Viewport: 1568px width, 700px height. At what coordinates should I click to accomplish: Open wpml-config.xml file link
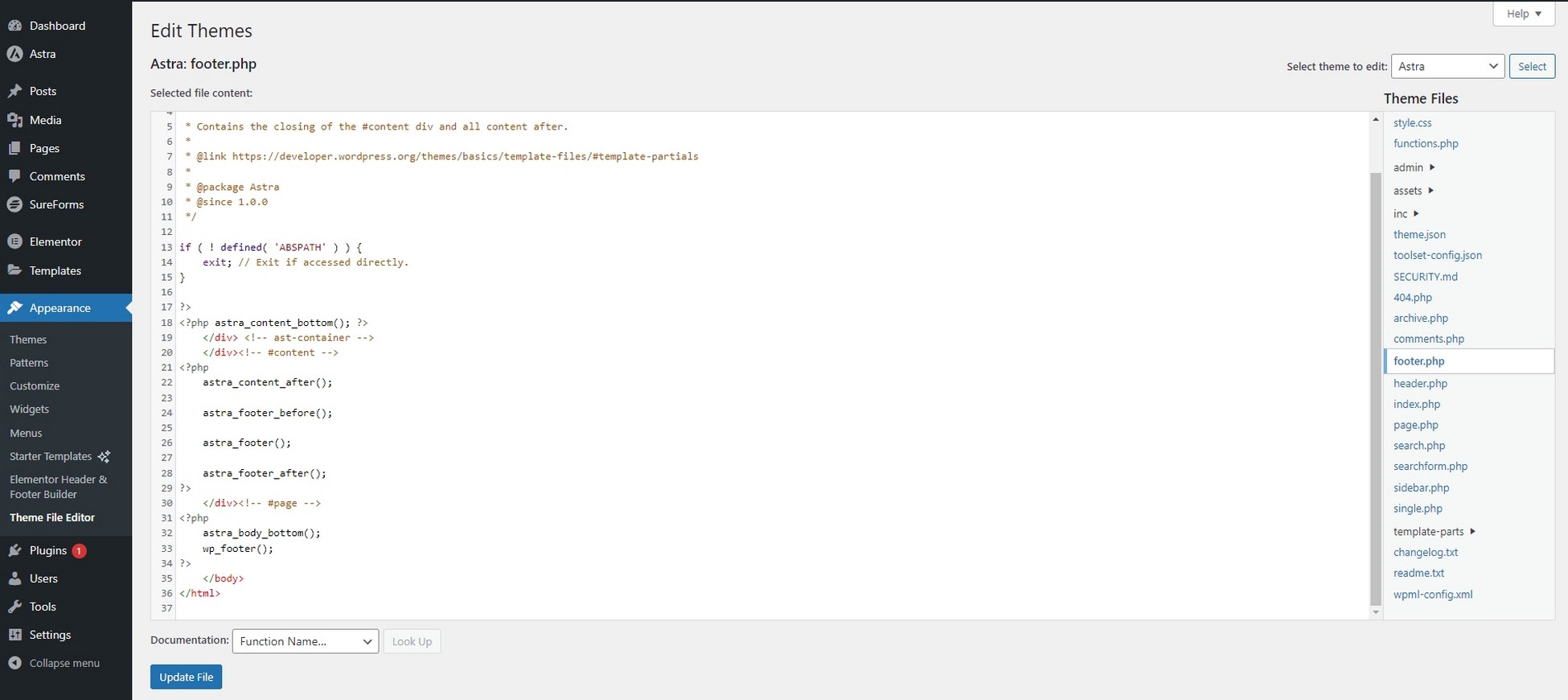pyautogui.click(x=1433, y=595)
